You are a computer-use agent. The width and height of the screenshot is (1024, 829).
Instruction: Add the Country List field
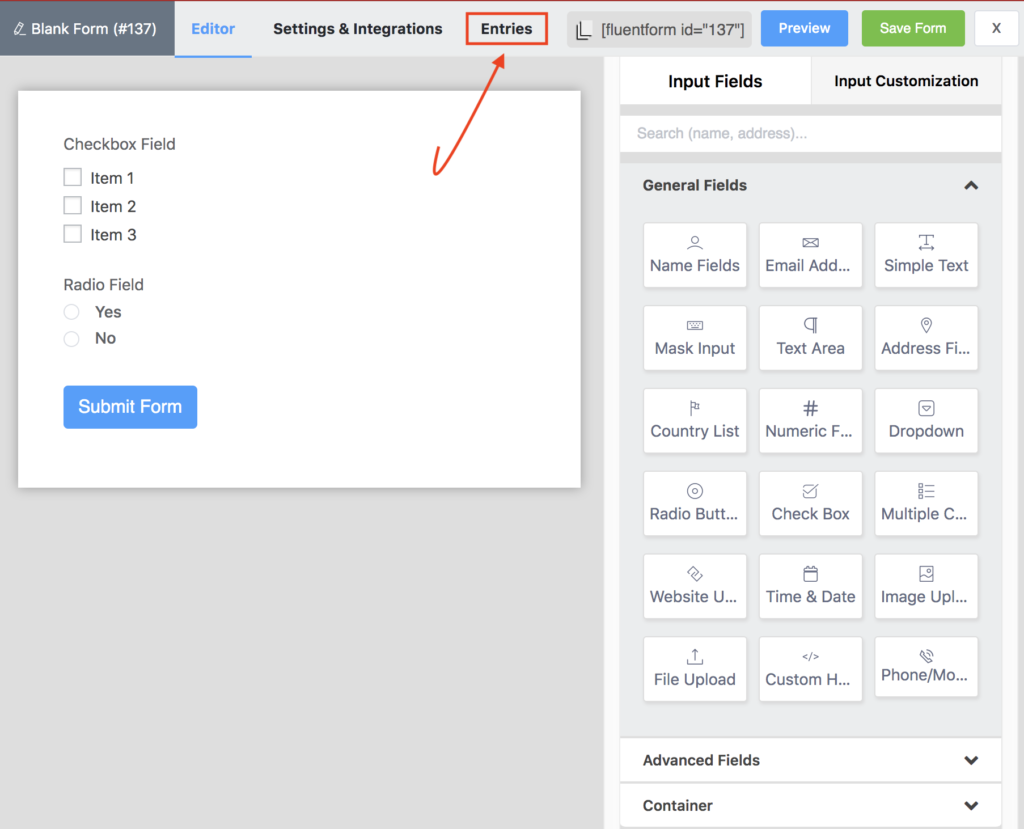click(x=694, y=420)
